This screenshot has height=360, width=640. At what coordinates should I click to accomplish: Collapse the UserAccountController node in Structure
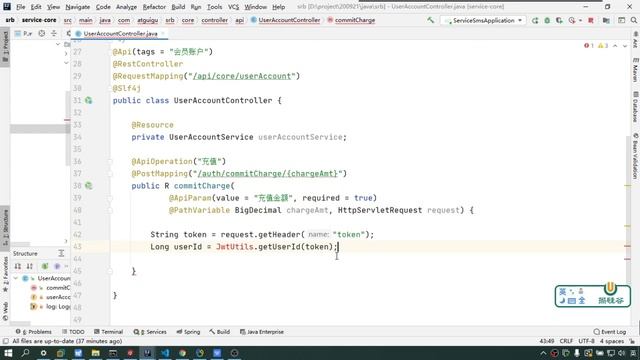[16, 278]
